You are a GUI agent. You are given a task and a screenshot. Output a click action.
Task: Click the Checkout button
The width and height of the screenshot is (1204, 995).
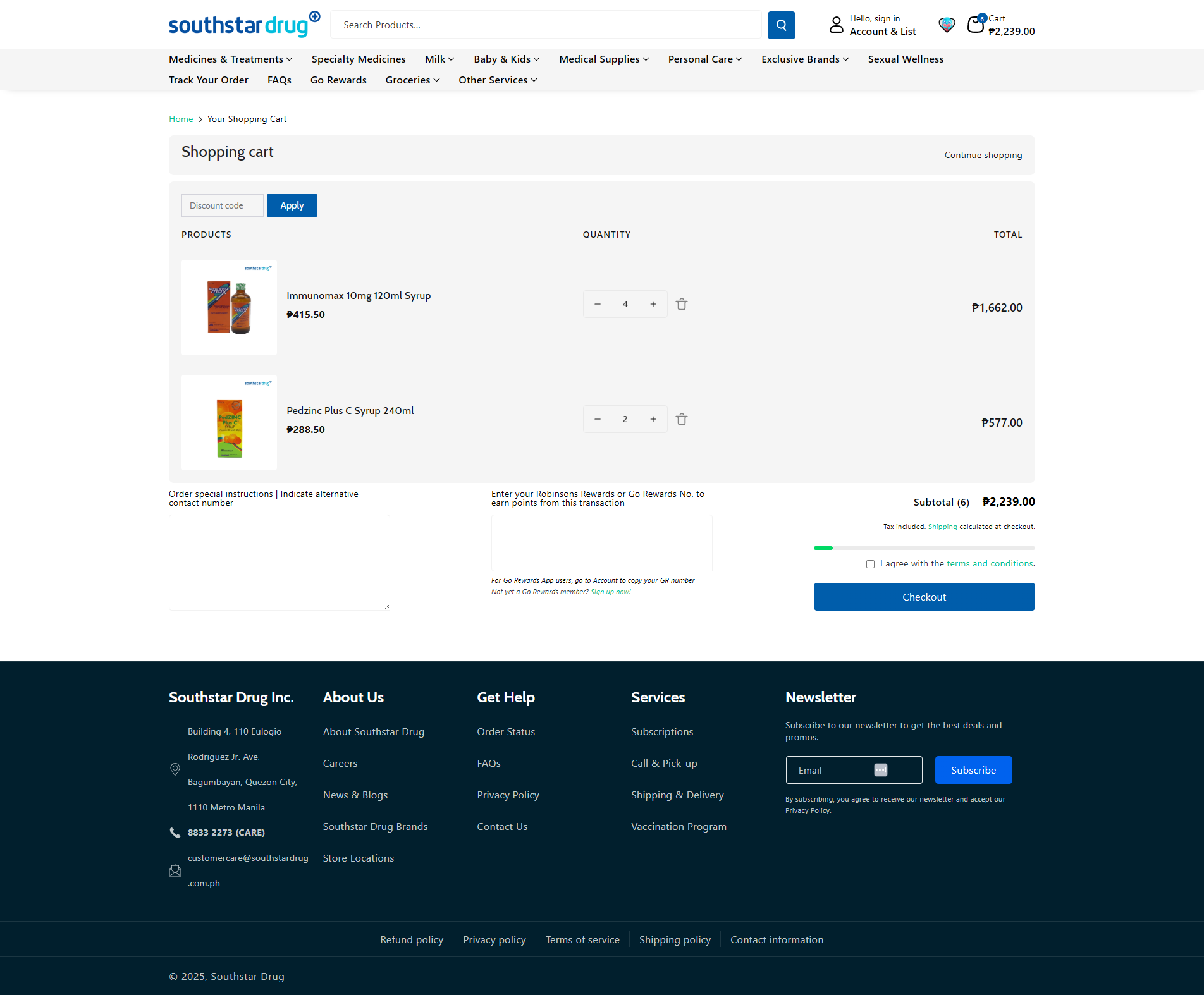tap(924, 597)
